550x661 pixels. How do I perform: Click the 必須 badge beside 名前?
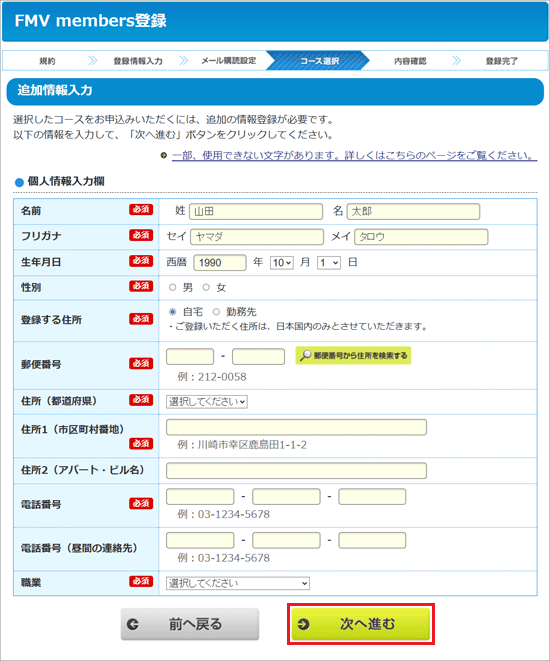(141, 210)
